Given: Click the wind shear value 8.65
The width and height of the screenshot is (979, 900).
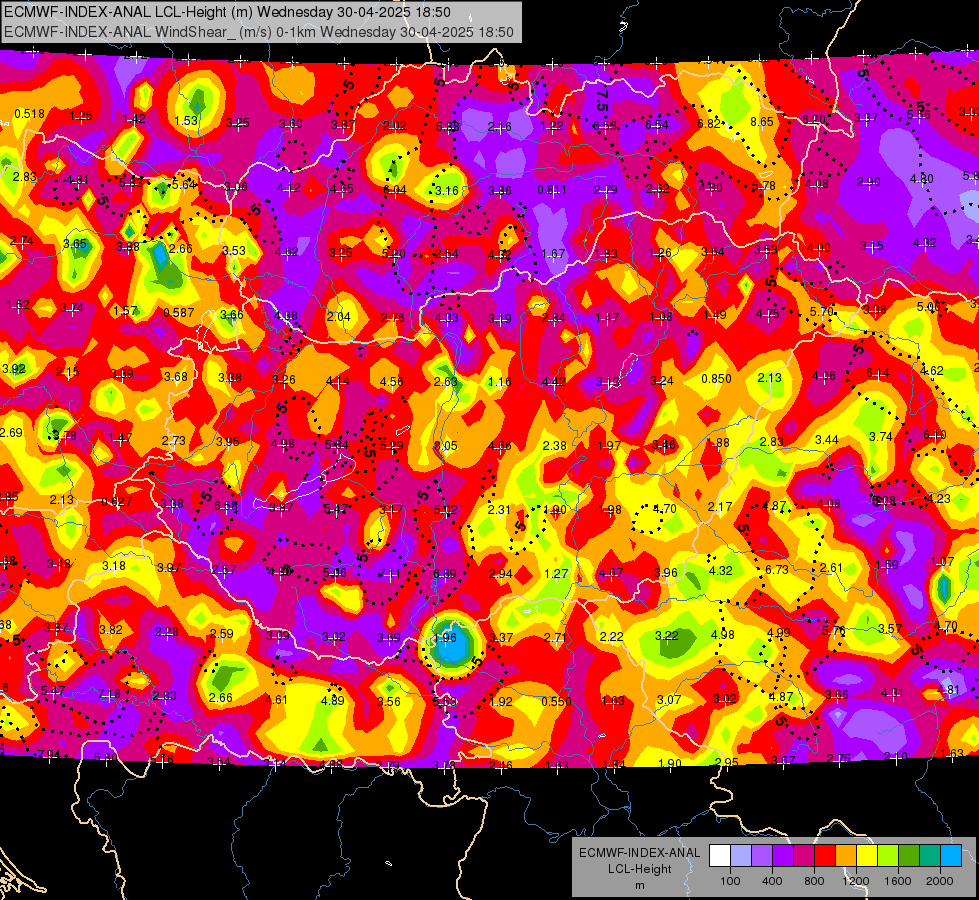Looking at the screenshot, I should click(762, 122).
